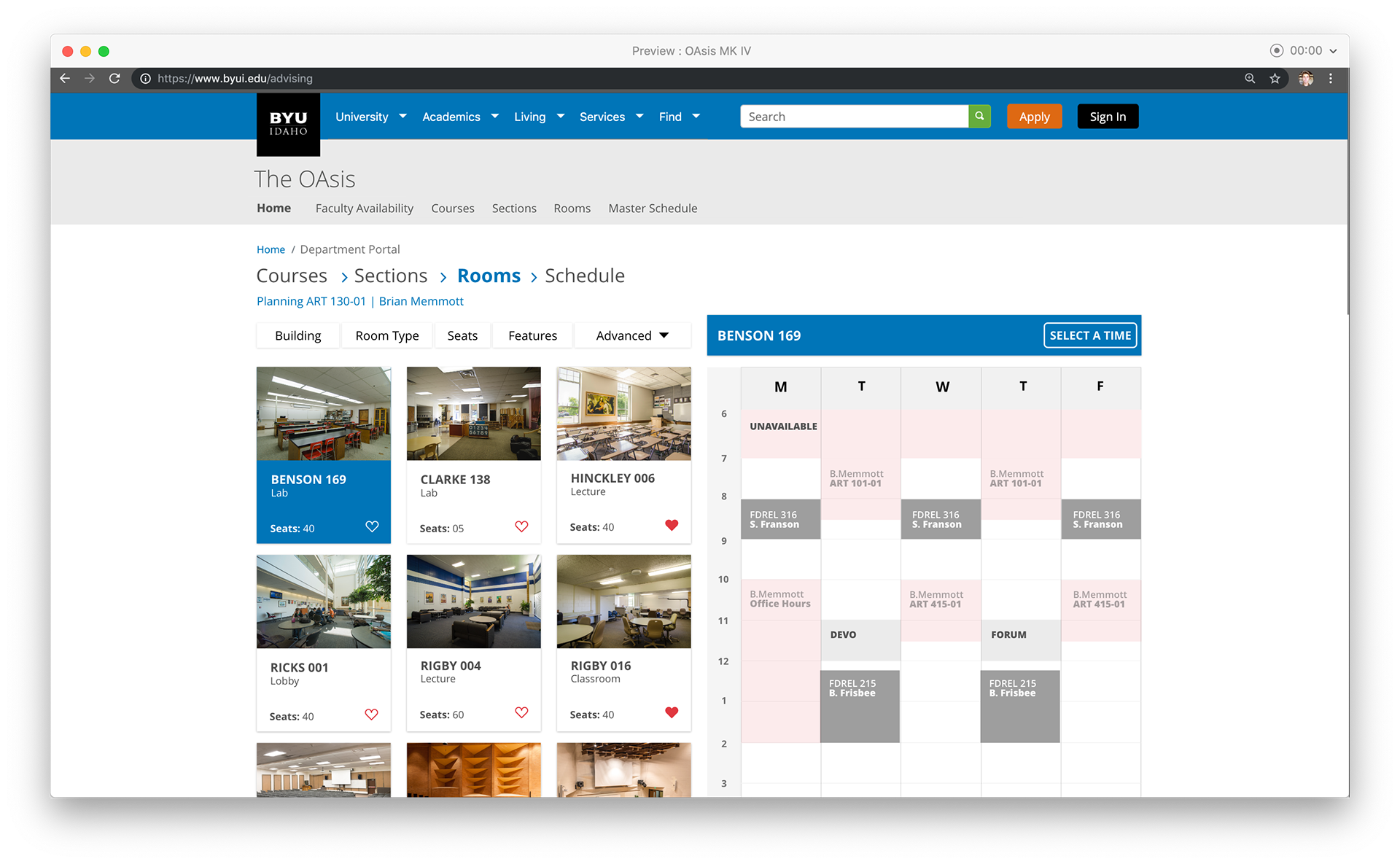The height and width of the screenshot is (864, 1400).
Task: Select the Benson 169 room photo
Action: [324, 413]
